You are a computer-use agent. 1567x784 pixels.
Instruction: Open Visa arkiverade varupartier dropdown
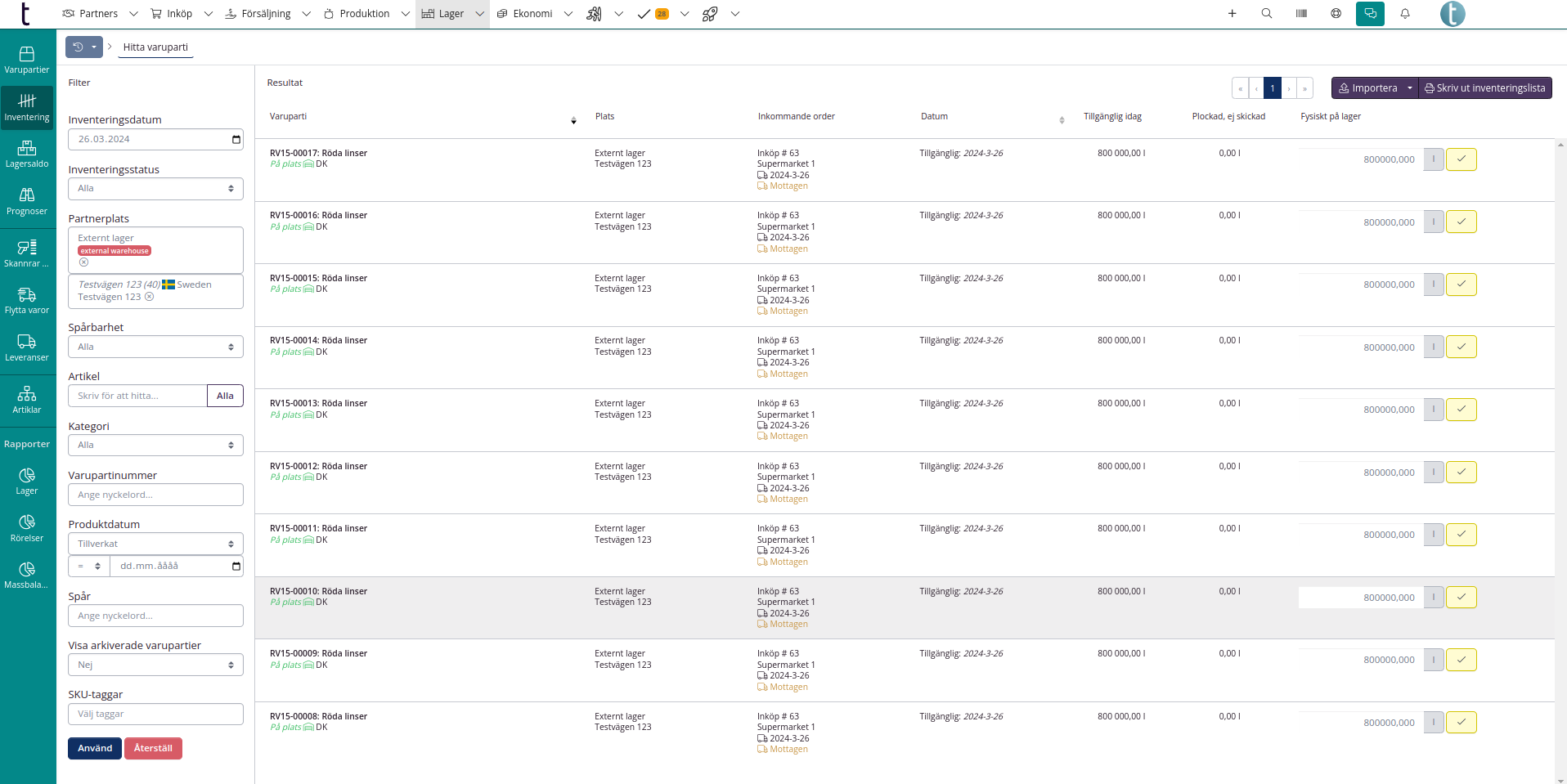coord(155,665)
